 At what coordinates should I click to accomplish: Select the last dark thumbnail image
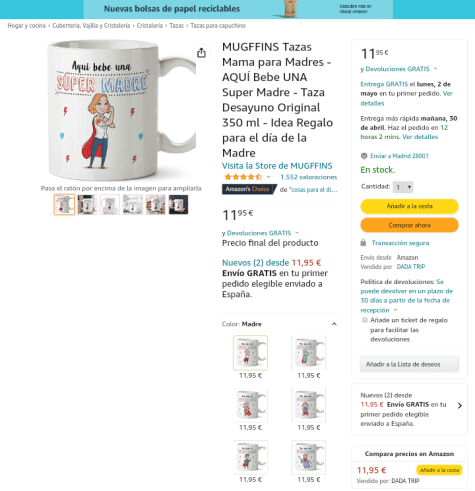[x=178, y=205]
